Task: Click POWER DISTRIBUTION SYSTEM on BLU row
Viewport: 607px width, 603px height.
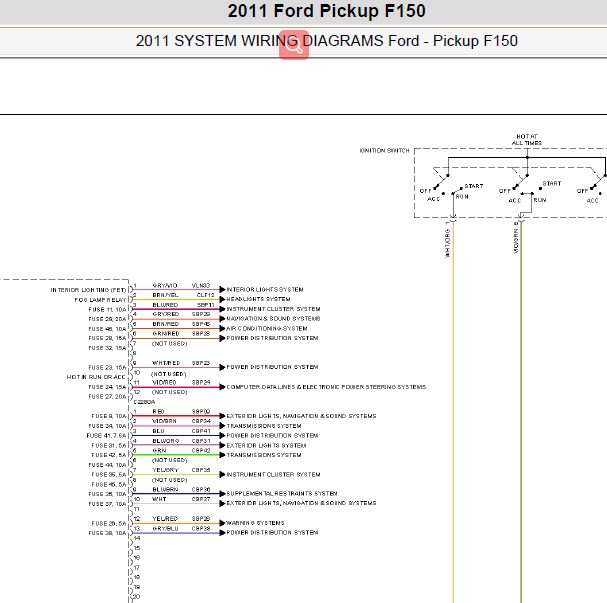Action: (272, 435)
